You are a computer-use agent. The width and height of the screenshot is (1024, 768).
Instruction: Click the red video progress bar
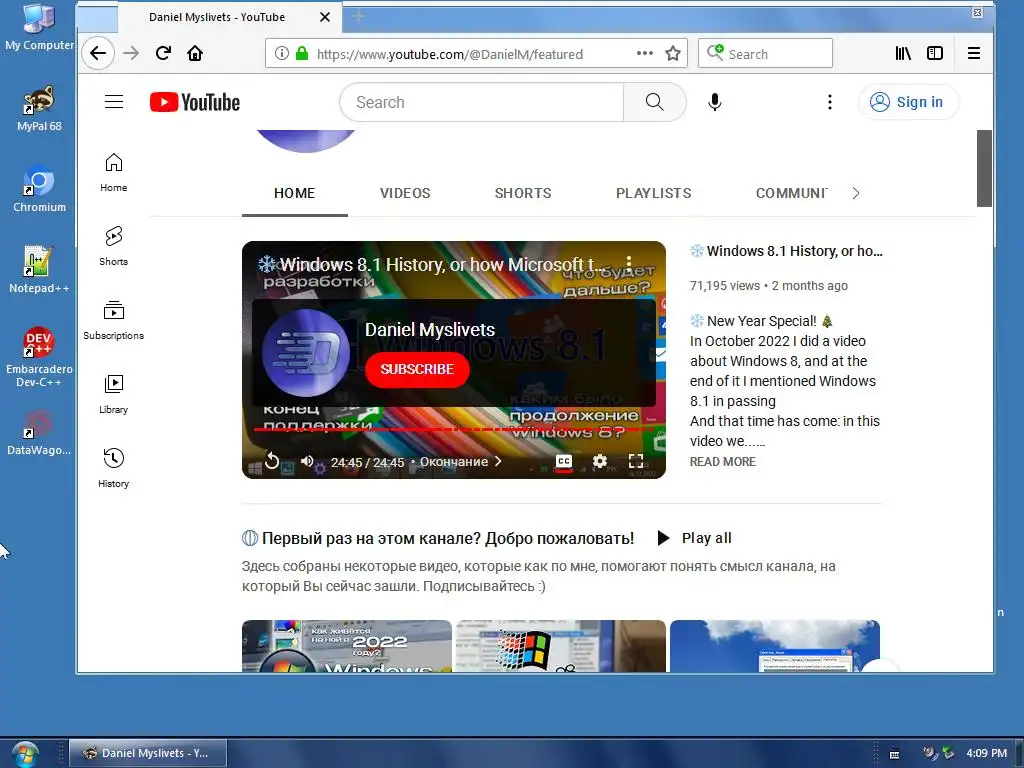coord(454,430)
